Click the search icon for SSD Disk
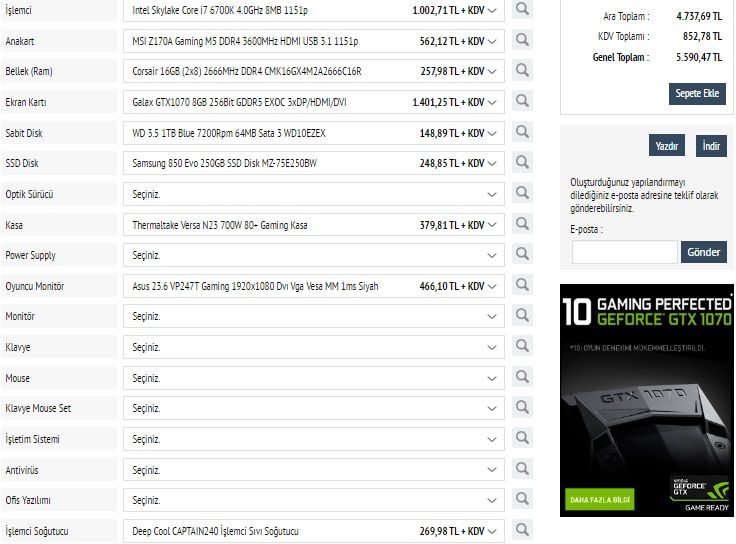Viewport: 736px width, 544px height. click(522, 162)
